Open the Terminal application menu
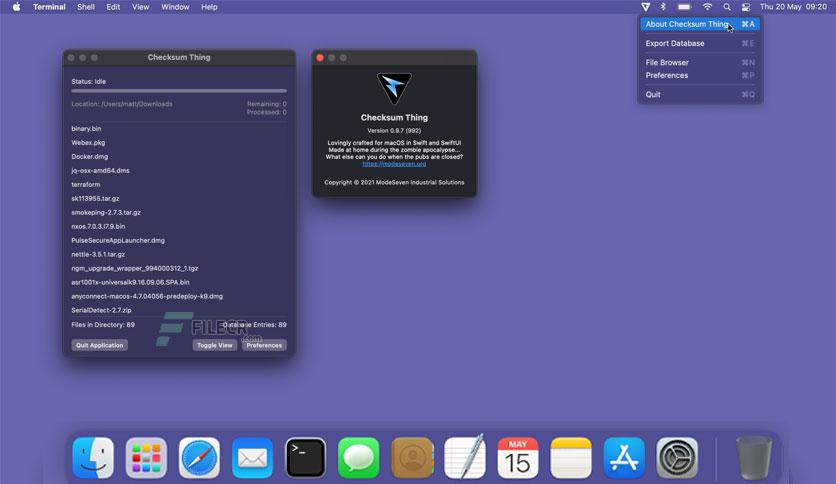Image resolution: width=836 pixels, height=484 pixels. (x=49, y=7)
